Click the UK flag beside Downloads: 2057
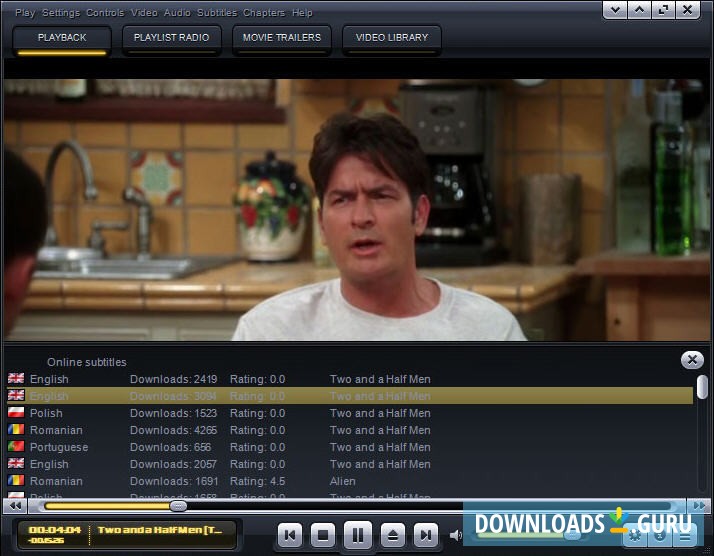Image resolution: width=714 pixels, height=556 pixels. (16, 463)
